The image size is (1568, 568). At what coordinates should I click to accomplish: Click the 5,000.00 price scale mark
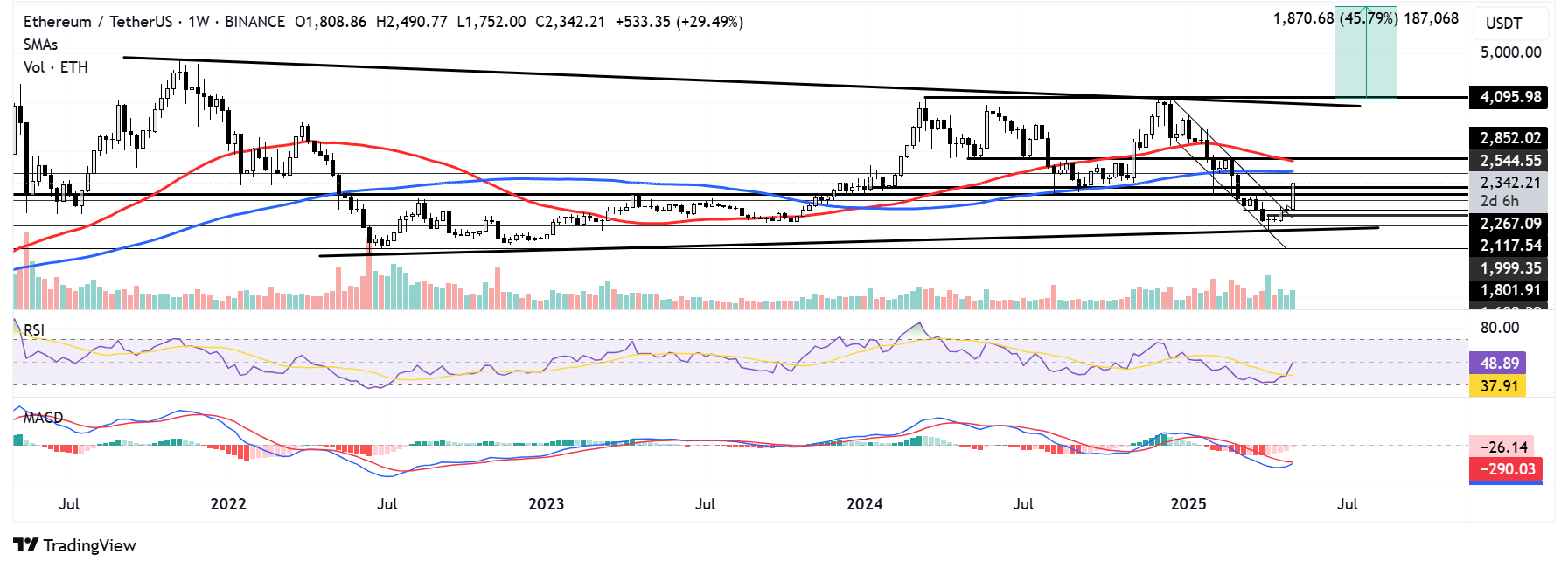pyautogui.click(x=1510, y=52)
